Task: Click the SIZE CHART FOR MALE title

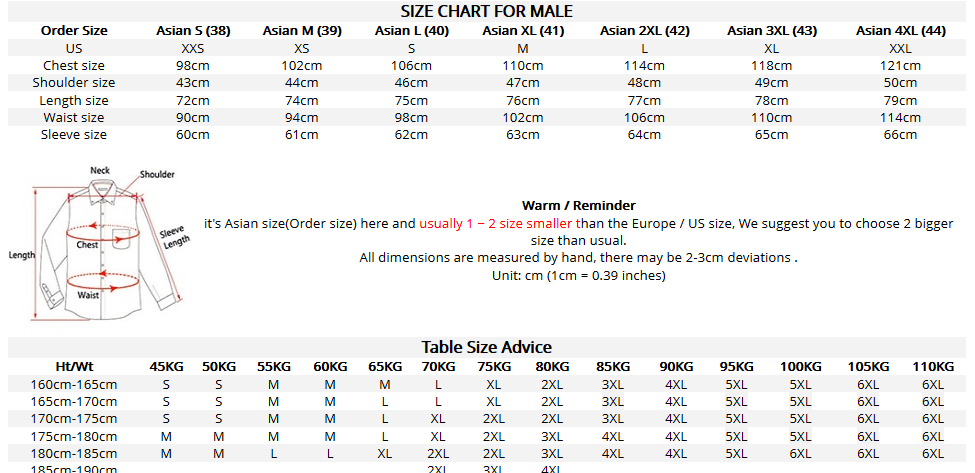Action: pyautogui.click(x=487, y=11)
